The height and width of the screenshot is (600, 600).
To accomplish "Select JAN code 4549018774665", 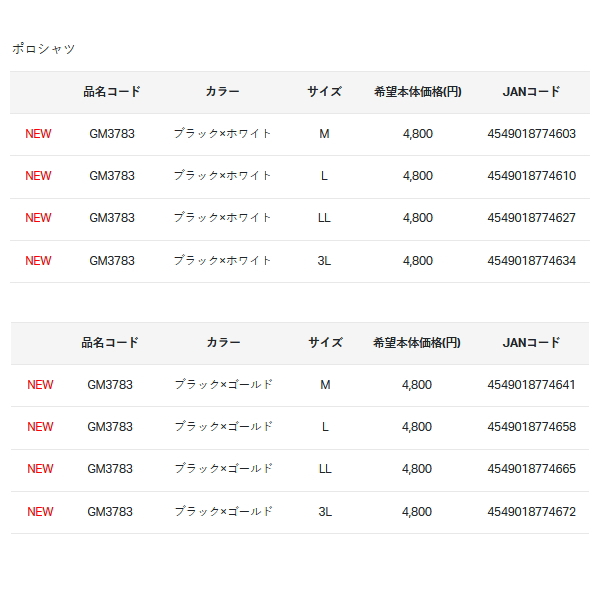I will [531, 469].
